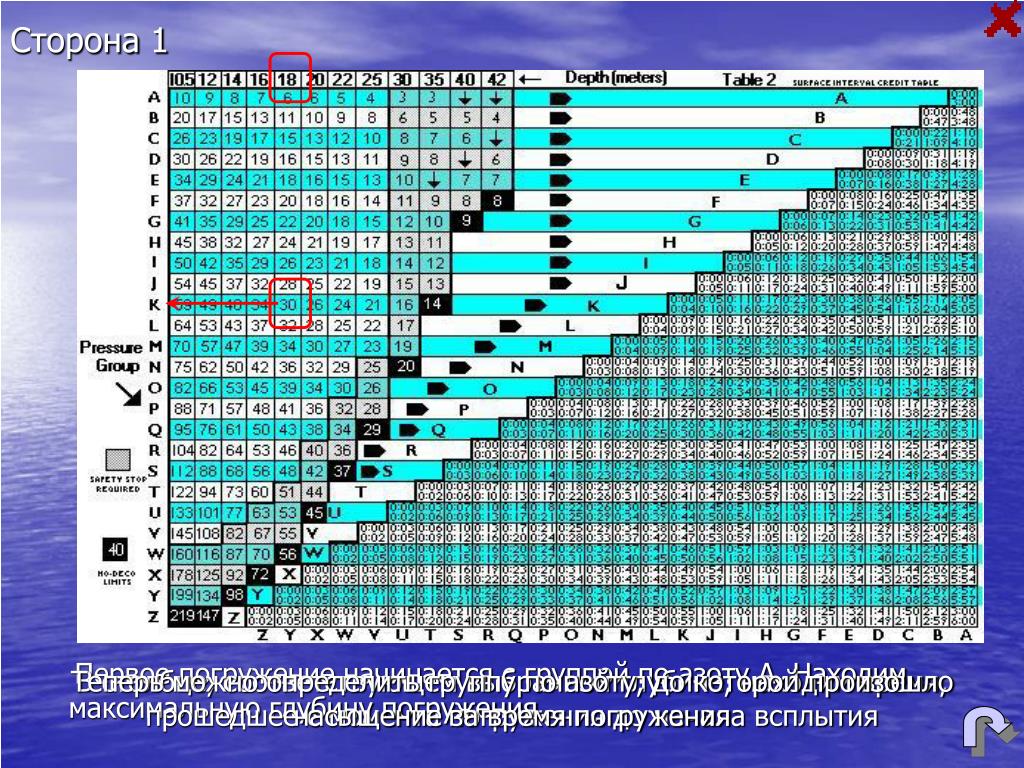Select the 16 depth column header
The image size is (1024, 768).
click(259, 80)
